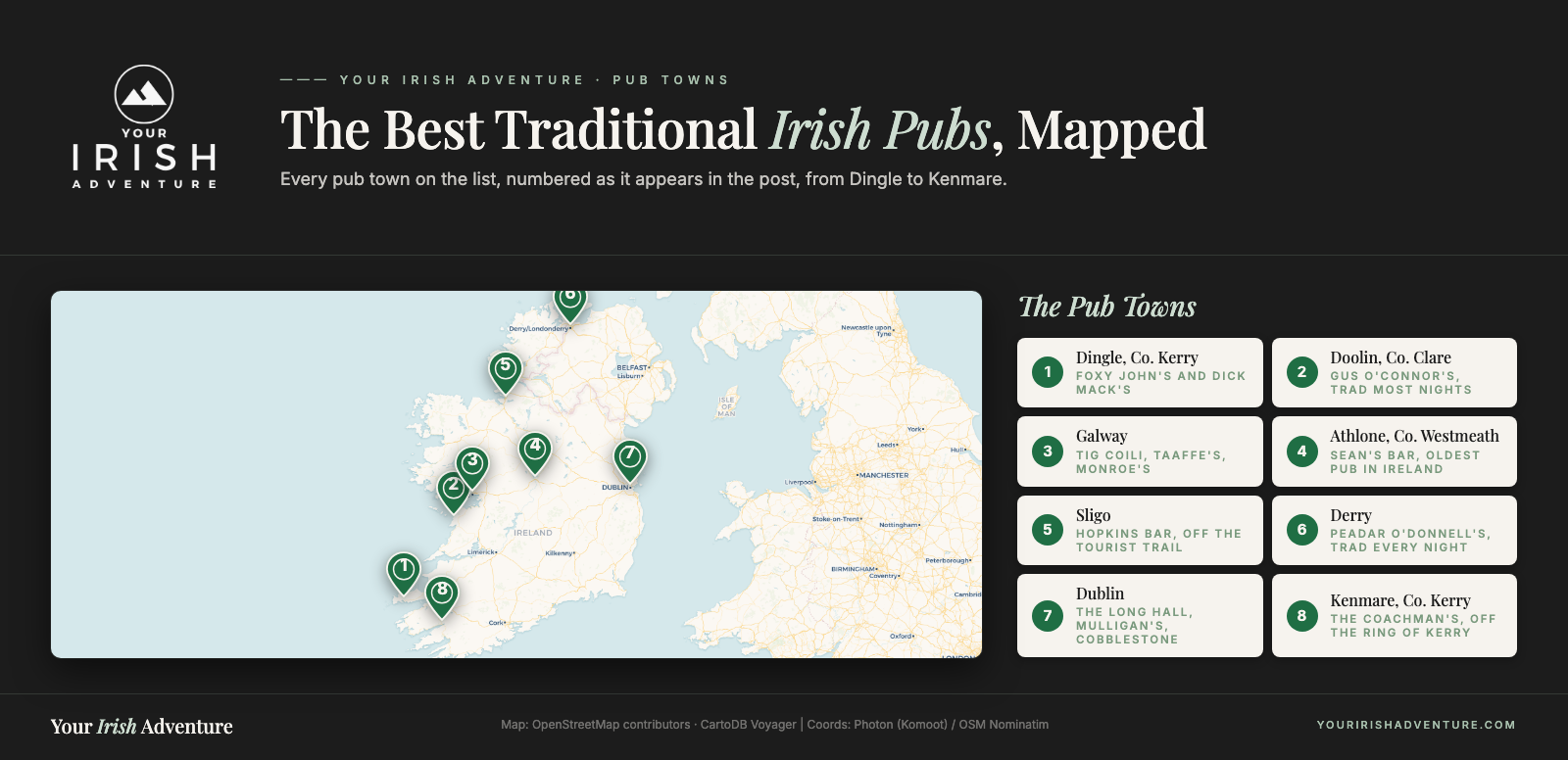1568x760 pixels.
Task: Click green number 8 badge in Kenmare card
Action: 1302,616
